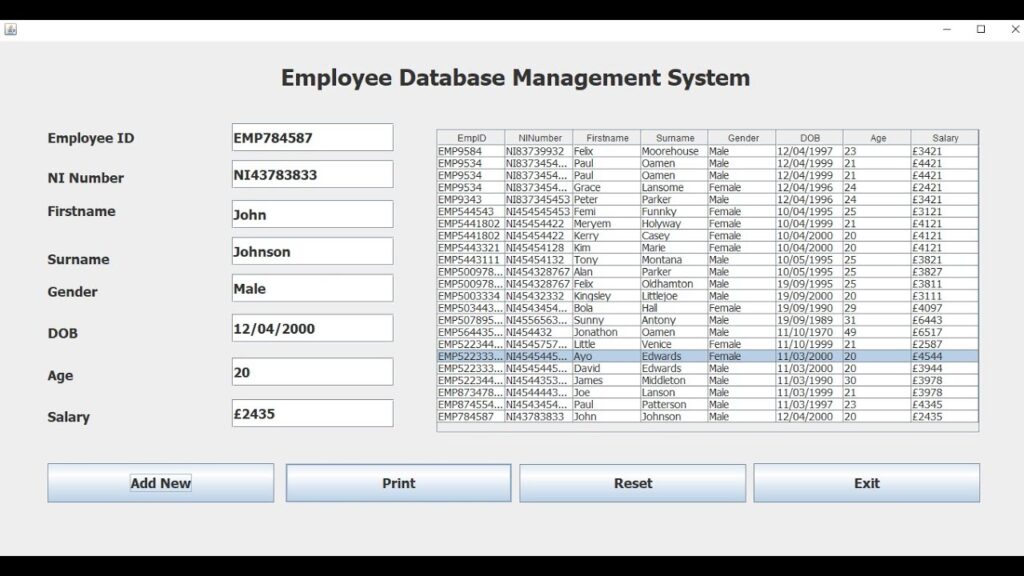Select the highlighted Ayo firstname cell

point(607,356)
